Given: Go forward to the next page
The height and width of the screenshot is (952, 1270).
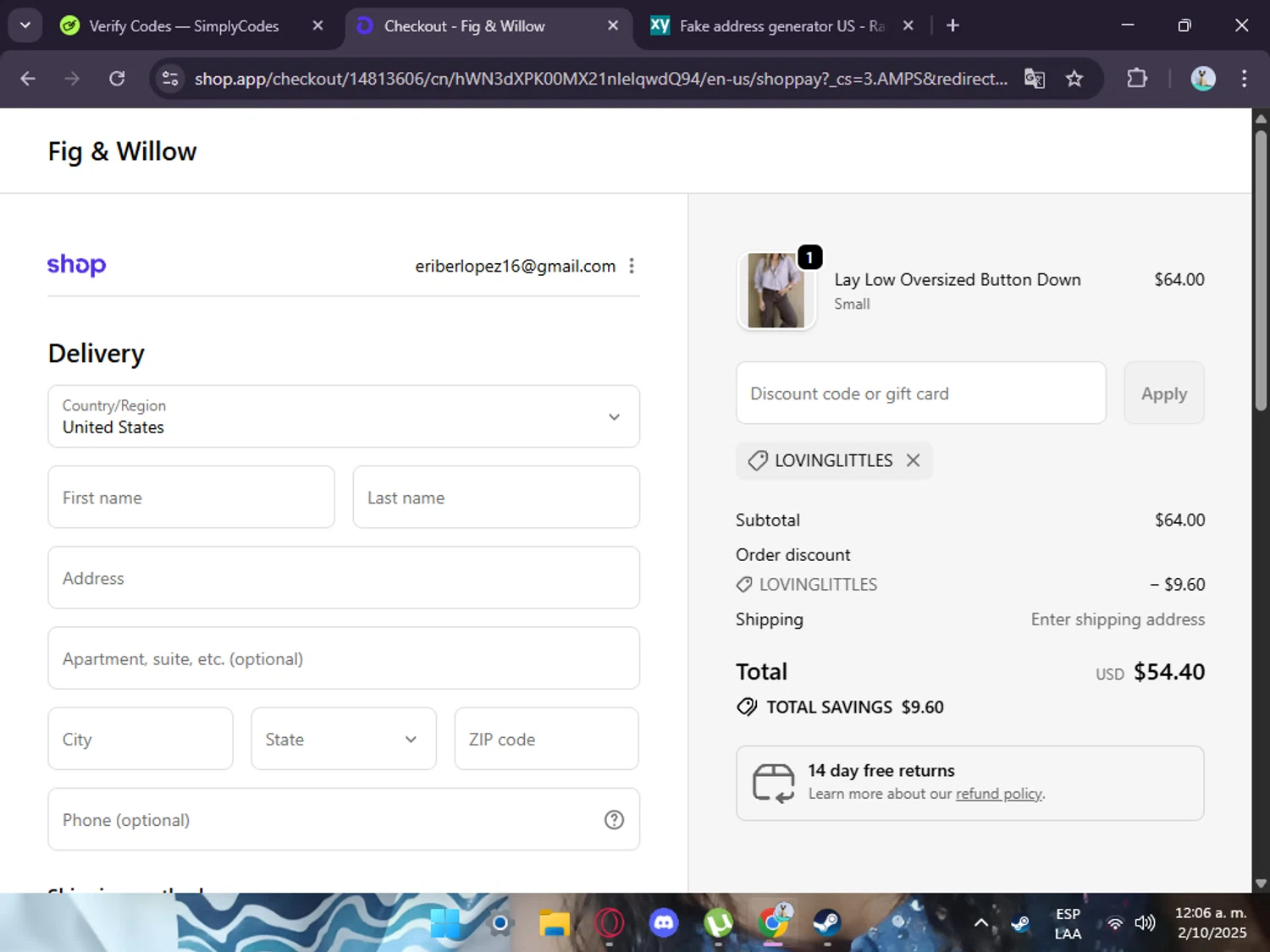Looking at the screenshot, I should pos(72,79).
